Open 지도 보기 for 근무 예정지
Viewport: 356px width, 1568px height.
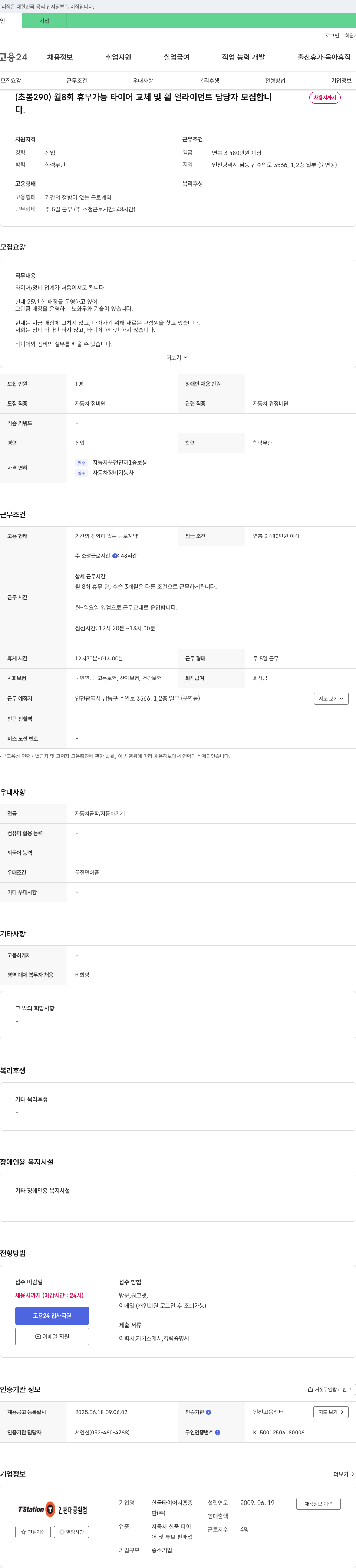click(x=331, y=699)
